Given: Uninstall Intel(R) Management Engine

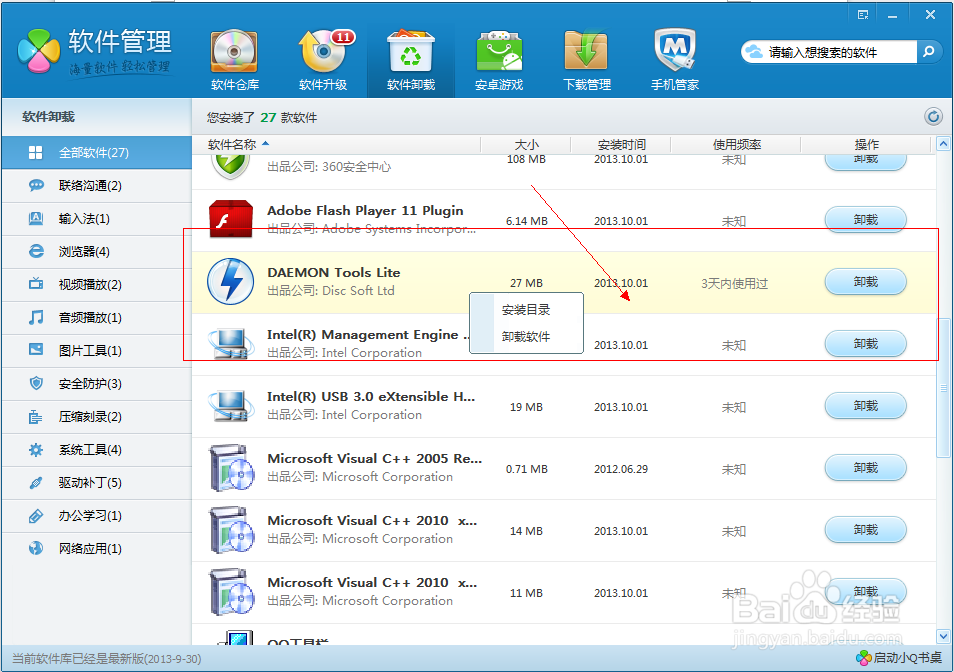Looking at the screenshot, I should pyautogui.click(x=865, y=344).
